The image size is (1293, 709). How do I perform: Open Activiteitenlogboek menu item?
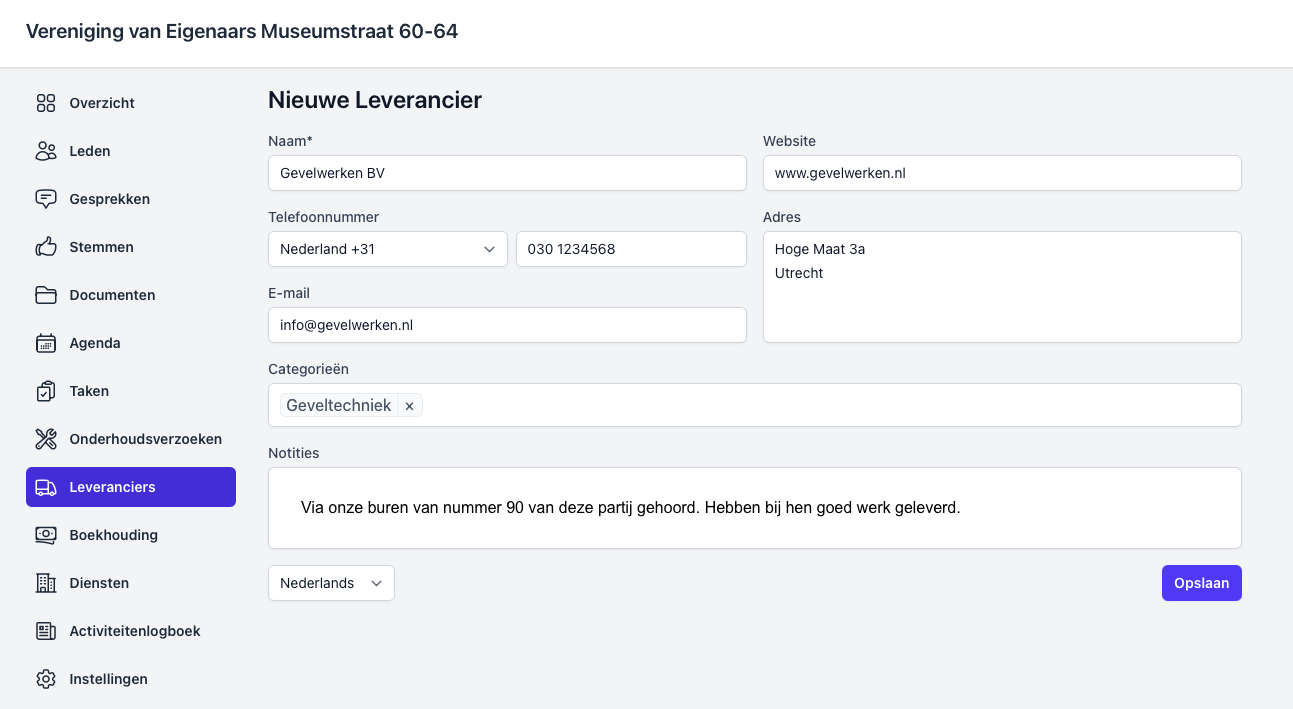[134, 631]
